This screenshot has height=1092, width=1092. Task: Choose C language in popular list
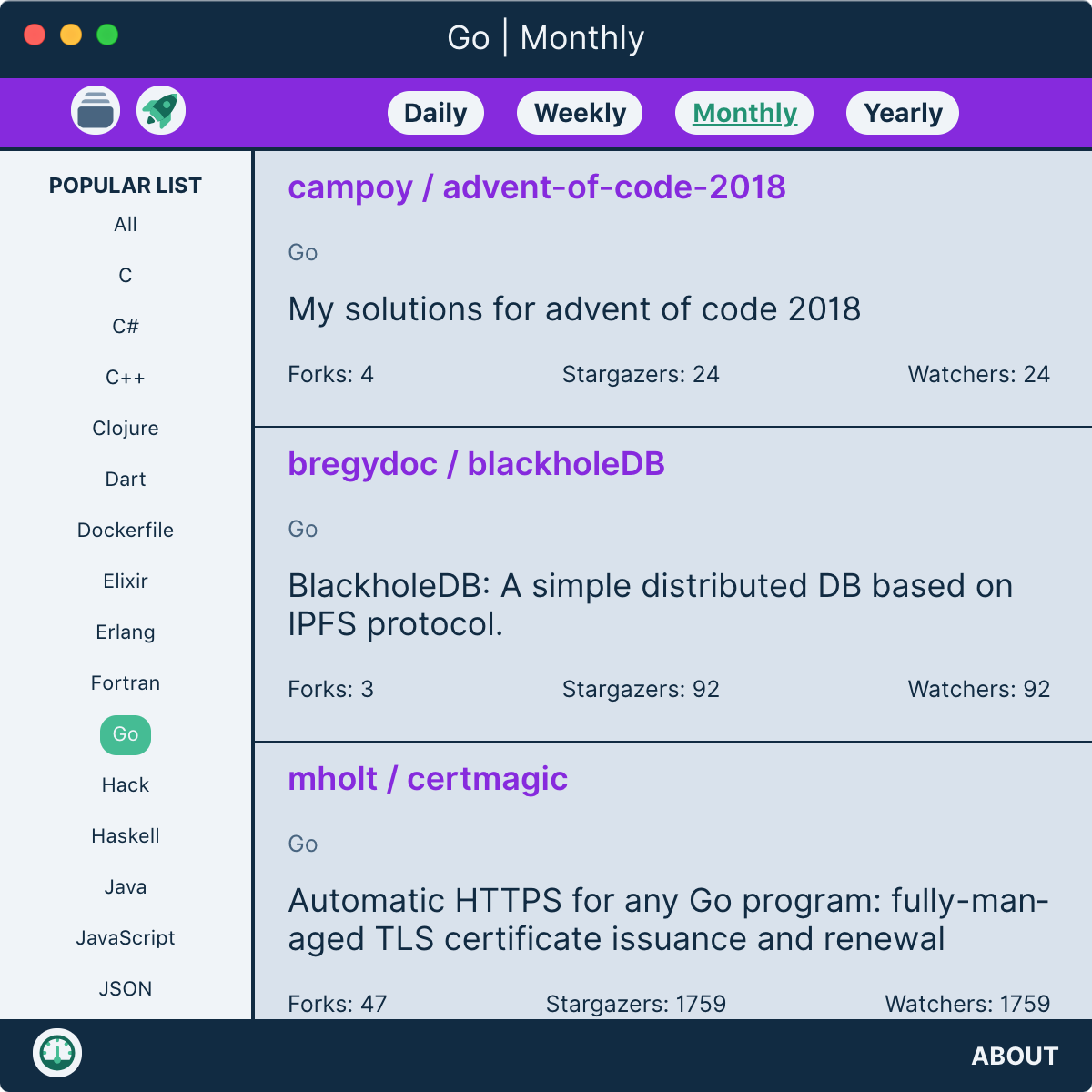pyautogui.click(x=126, y=276)
